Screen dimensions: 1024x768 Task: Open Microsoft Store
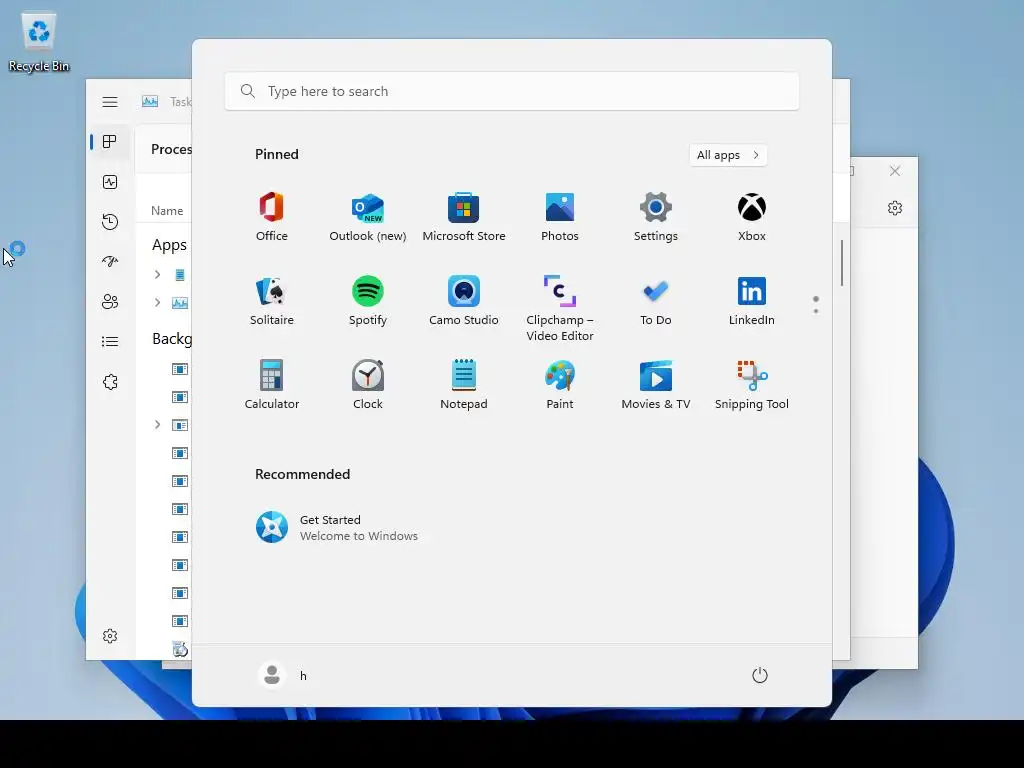point(464,217)
